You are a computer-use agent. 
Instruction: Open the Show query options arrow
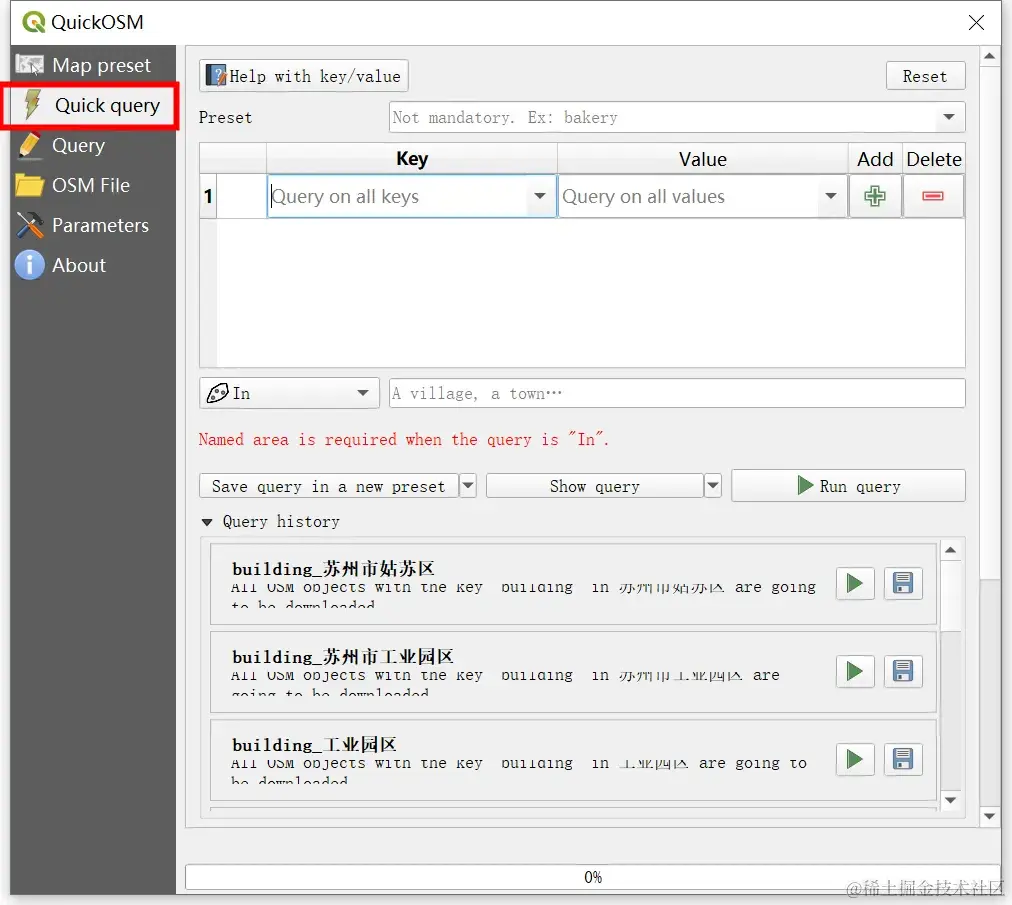click(x=713, y=486)
